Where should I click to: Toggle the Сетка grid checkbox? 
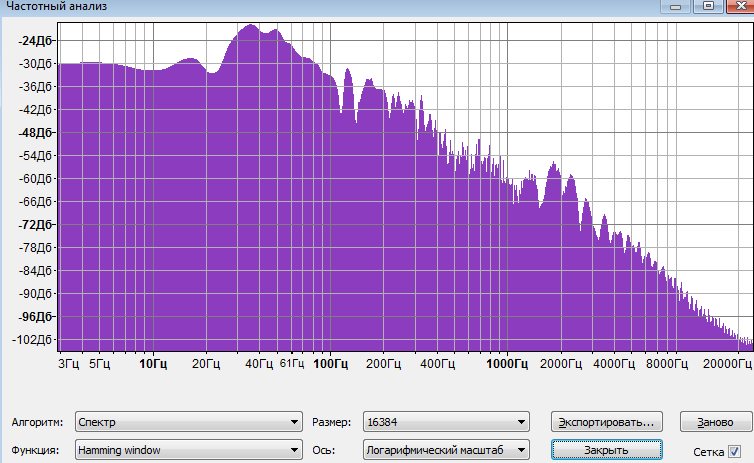point(734,451)
